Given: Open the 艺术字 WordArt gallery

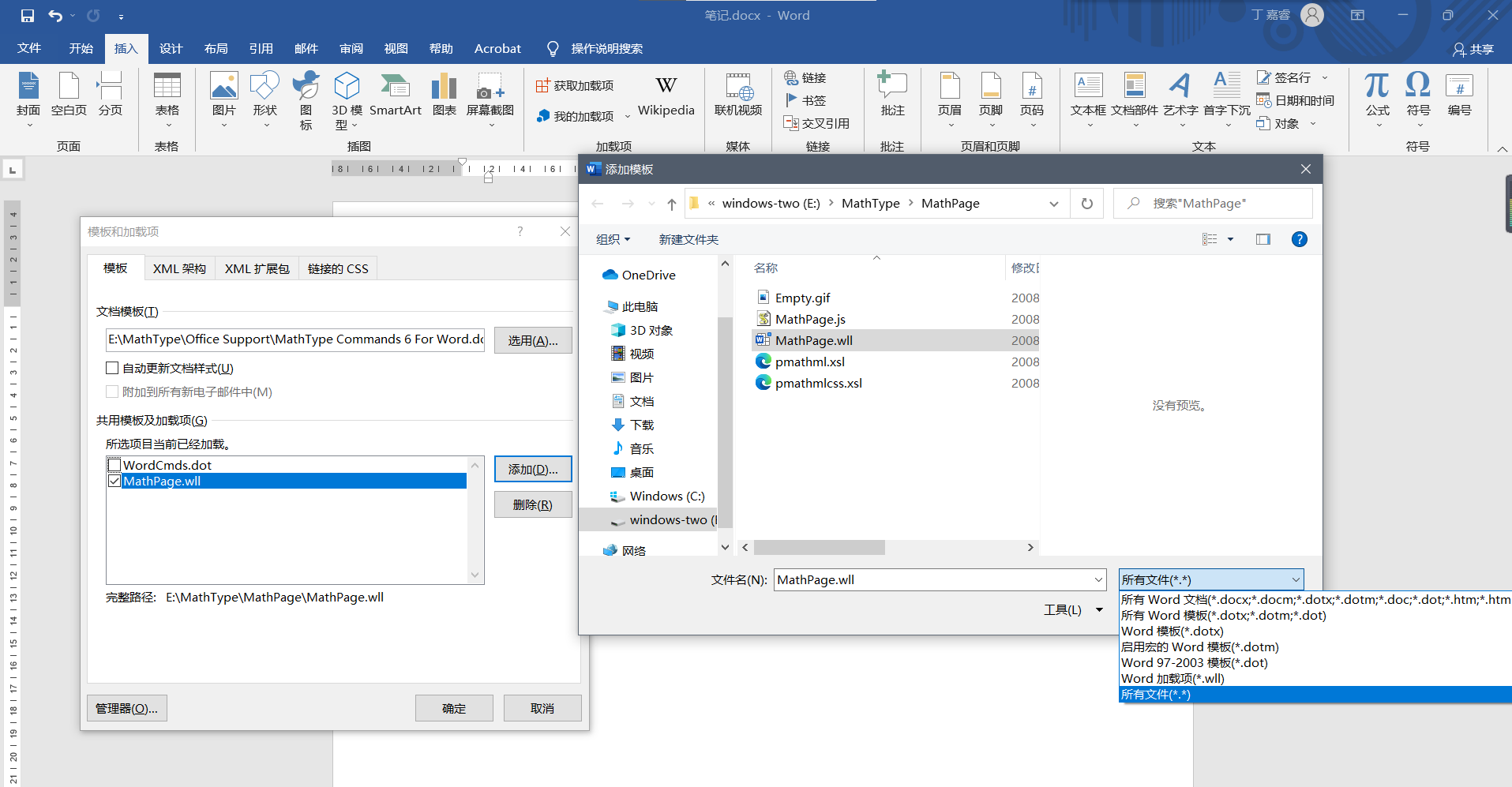Looking at the screenshot, I should (x=1180, y=96).
